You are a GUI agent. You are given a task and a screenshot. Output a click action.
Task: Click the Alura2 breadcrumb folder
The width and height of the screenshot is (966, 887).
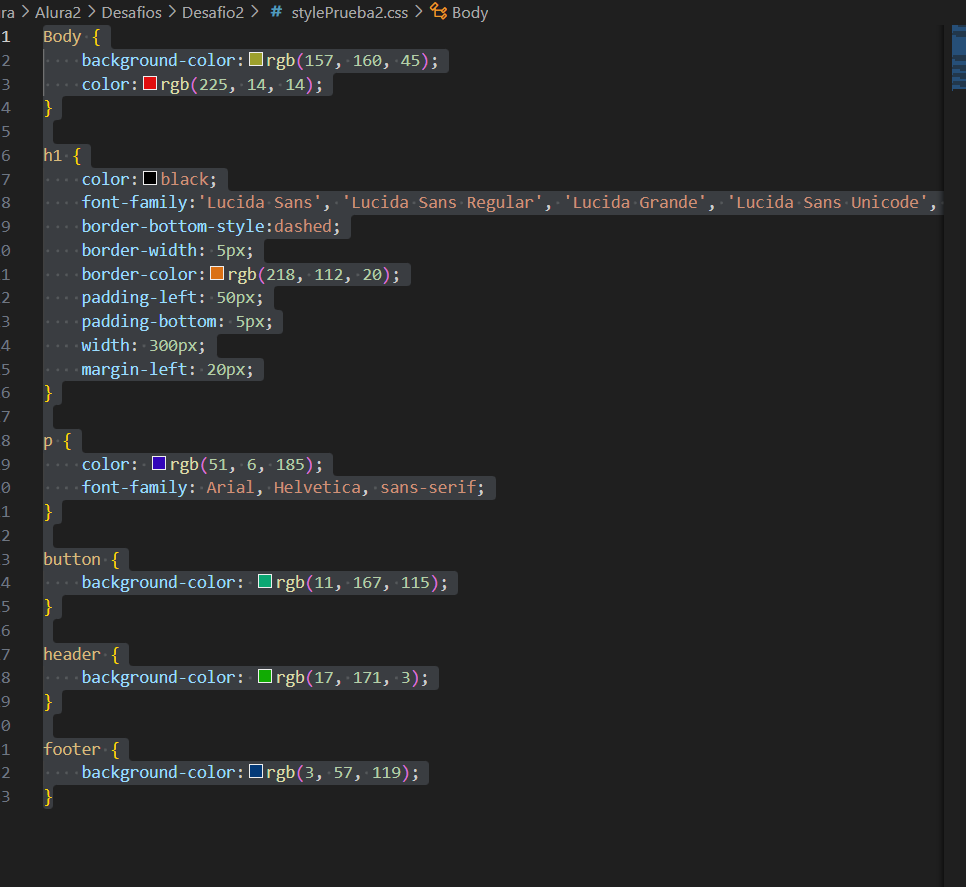[58, 12]
